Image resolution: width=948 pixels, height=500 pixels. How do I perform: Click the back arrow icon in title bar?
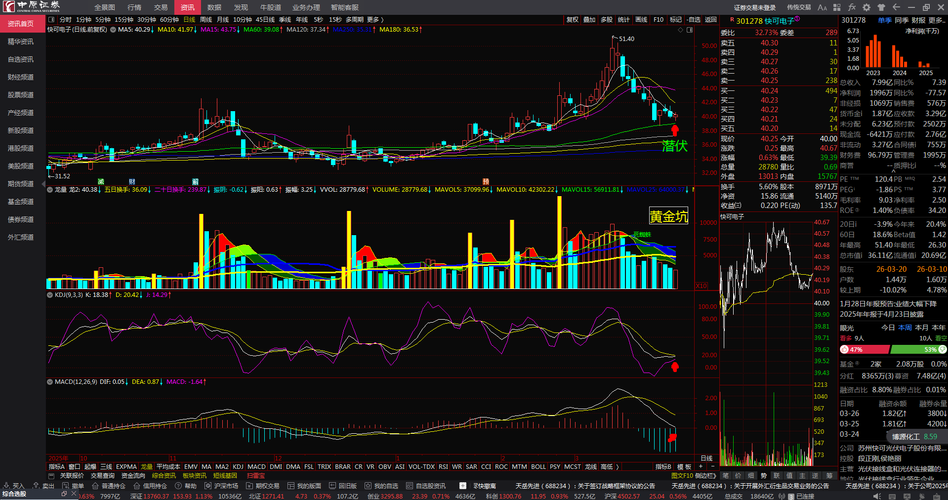tap(896, 7)
